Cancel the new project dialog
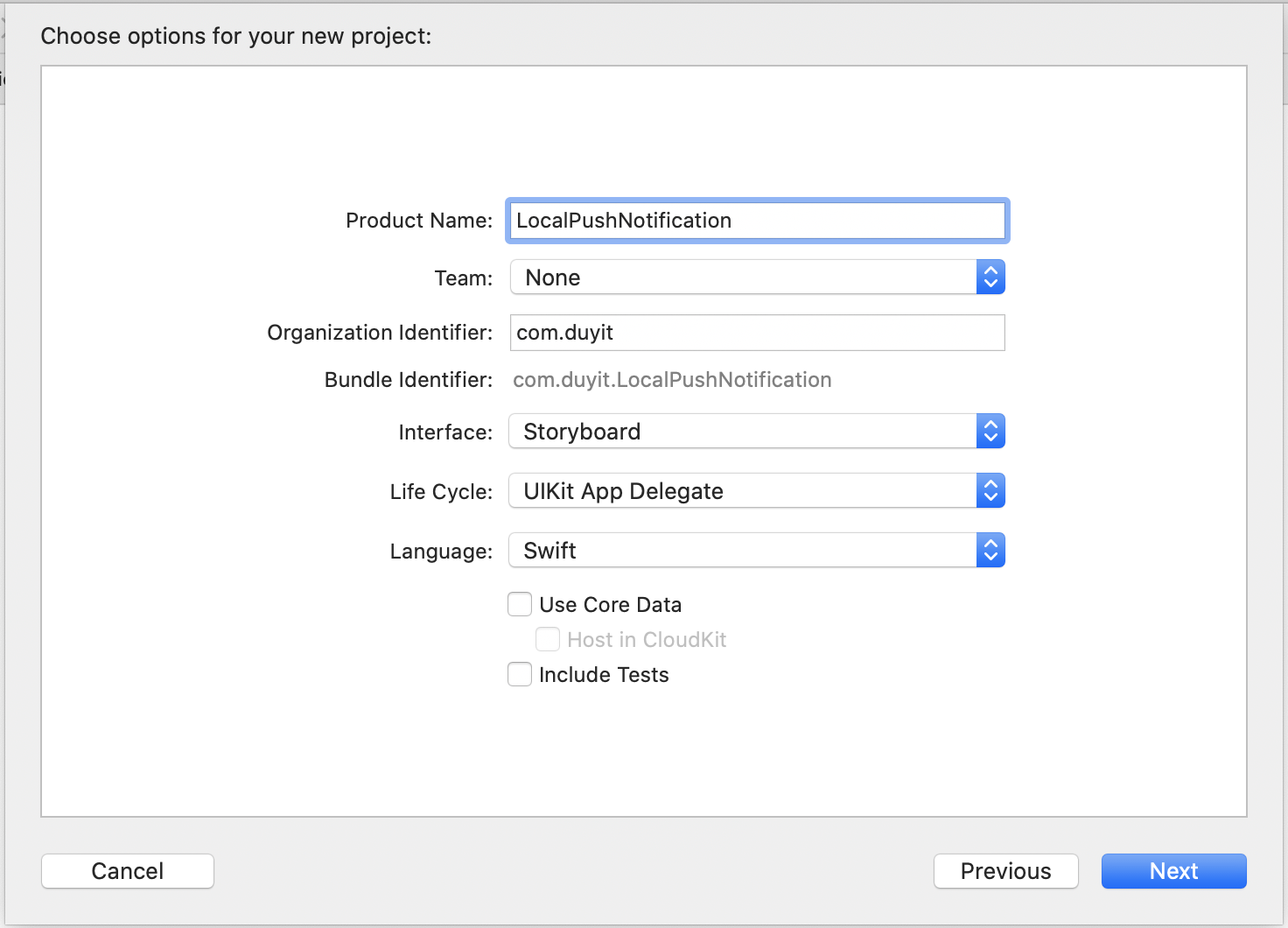Image resolution: width=1288 pixels, height=928 pixels. coord(128,871)
